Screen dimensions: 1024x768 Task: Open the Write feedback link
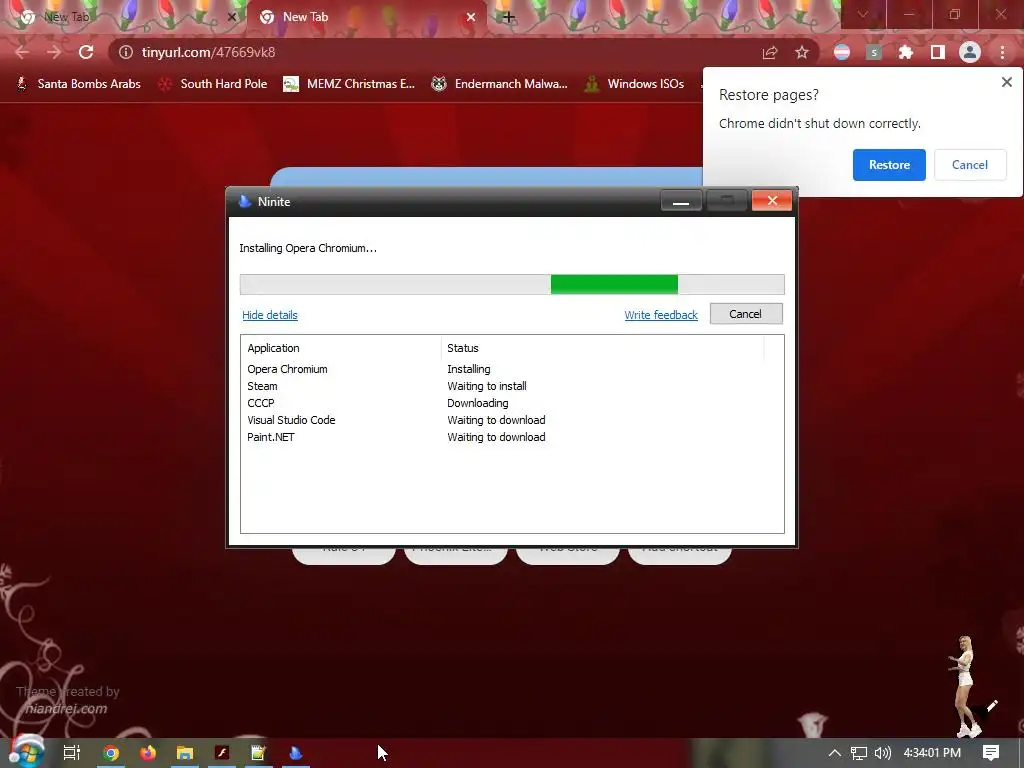pos(661,315)
